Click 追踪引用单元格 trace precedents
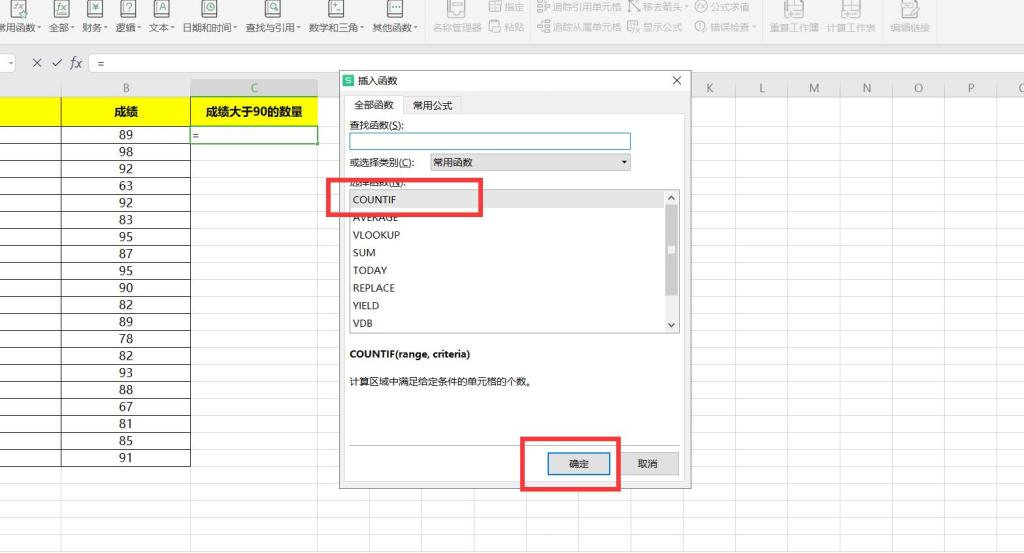1024x553 pixels. click(x=579, y=7)
